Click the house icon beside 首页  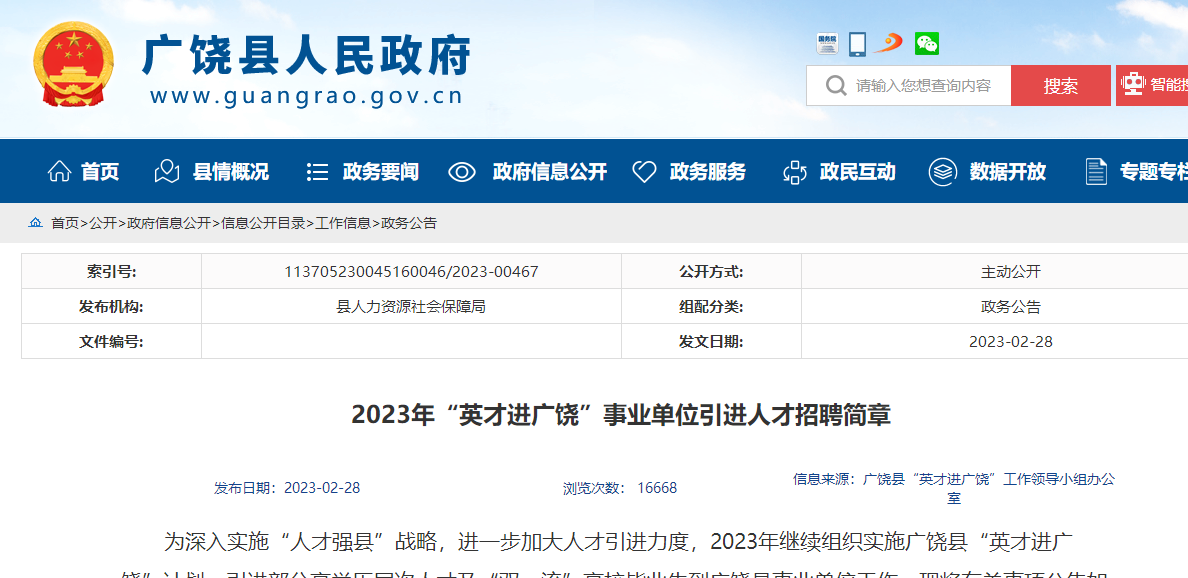click(59, 171)
